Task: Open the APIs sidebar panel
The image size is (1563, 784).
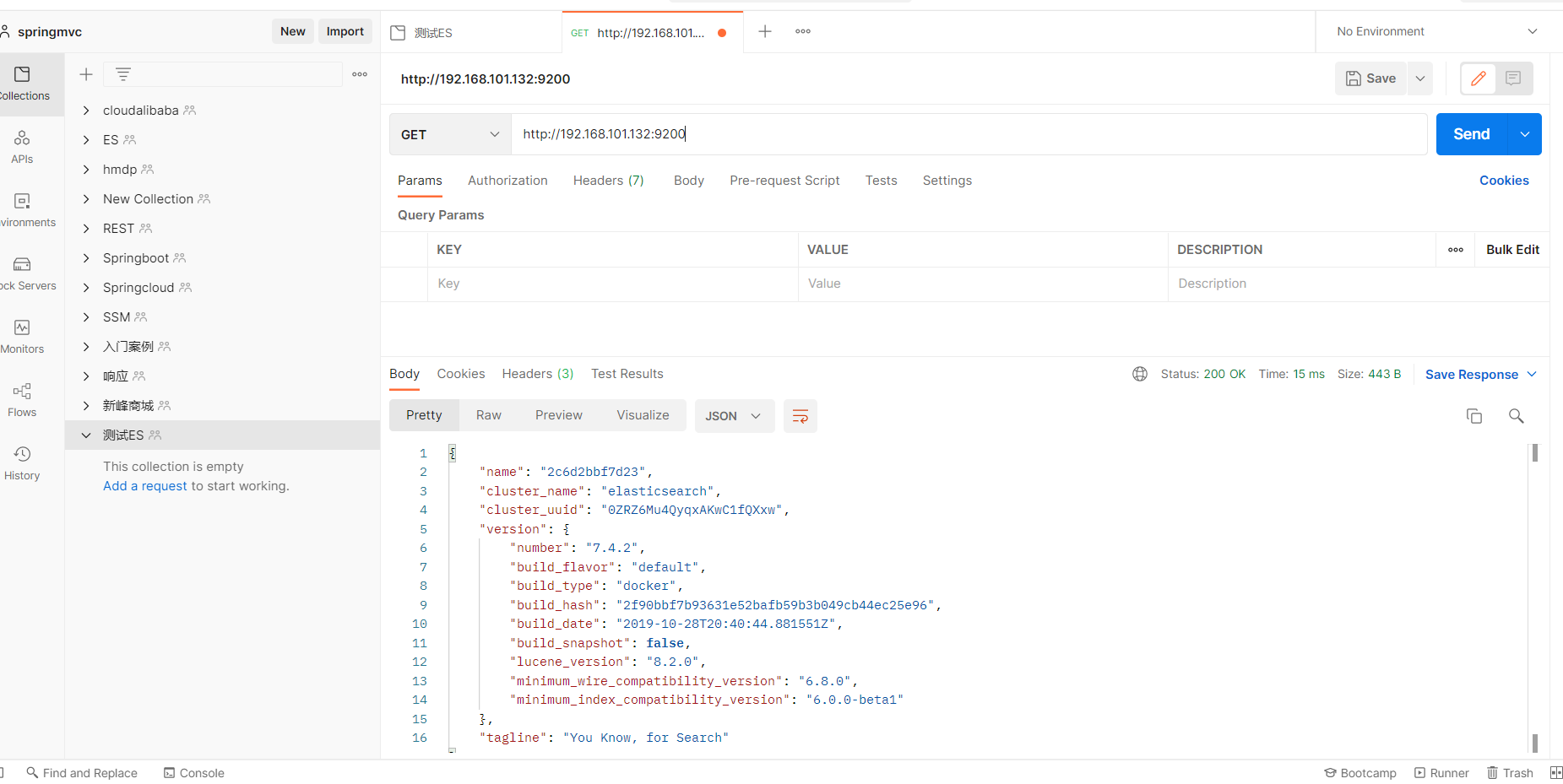Action: pyautogui.click(x=23, y=147)
